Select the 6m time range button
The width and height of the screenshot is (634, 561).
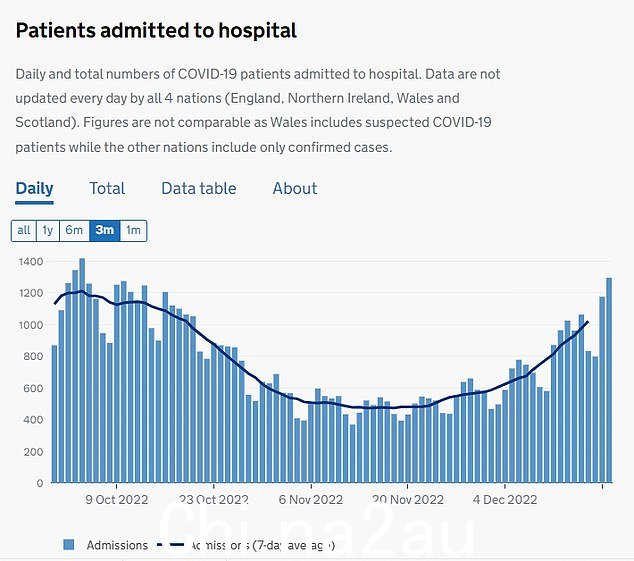coord(74,231)
